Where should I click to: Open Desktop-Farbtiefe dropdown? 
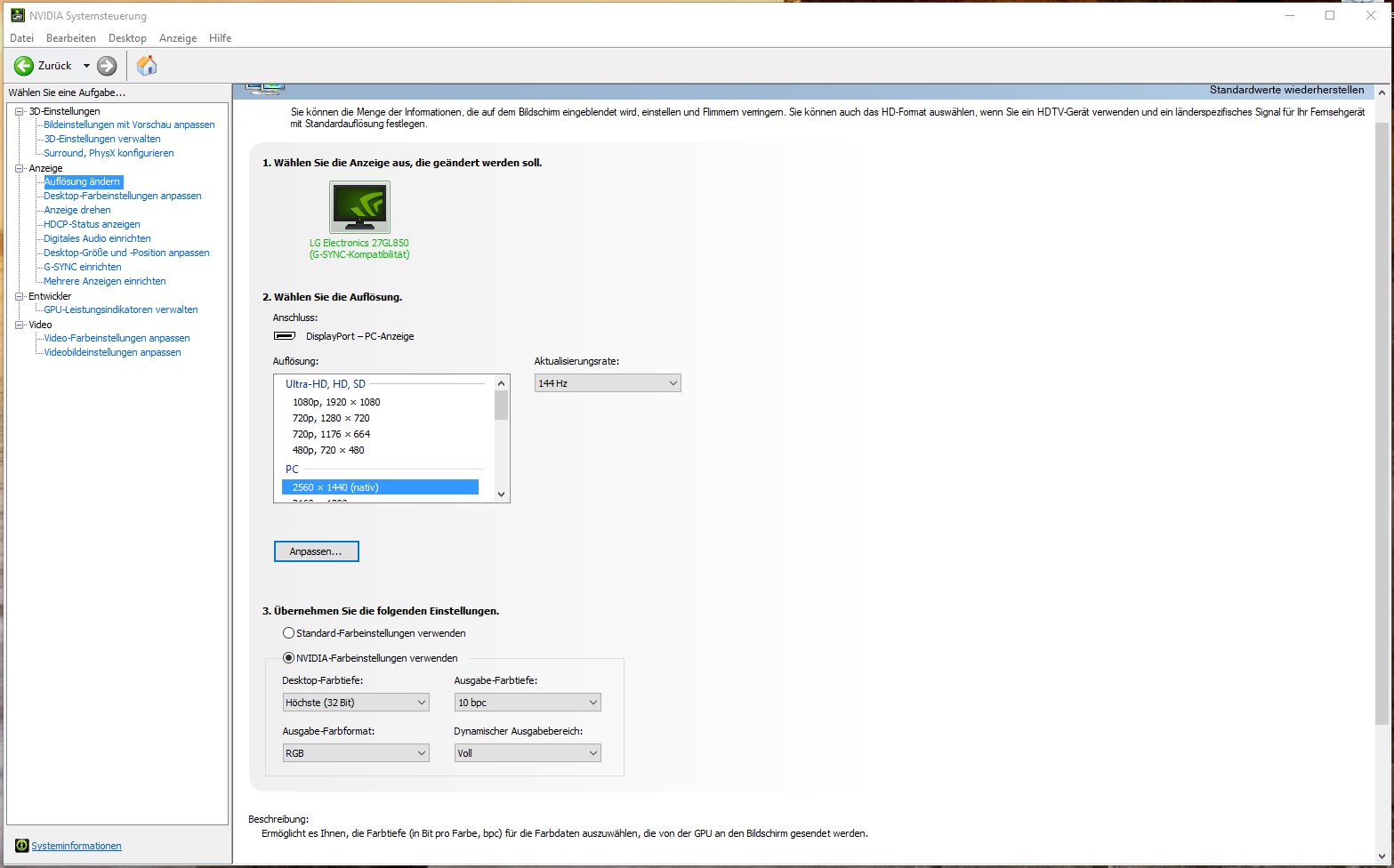[356, 703]
